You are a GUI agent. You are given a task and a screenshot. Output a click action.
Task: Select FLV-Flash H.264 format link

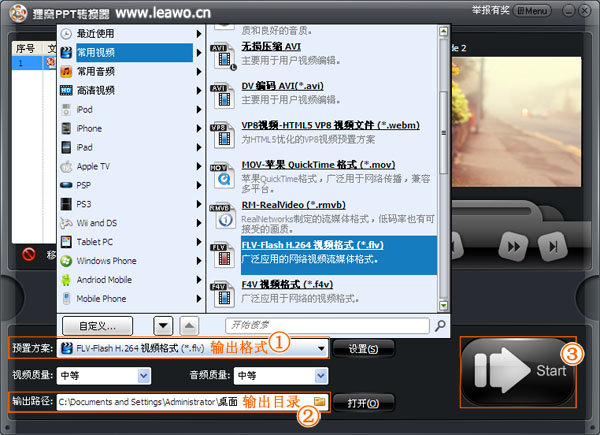(x=313, y=245)
